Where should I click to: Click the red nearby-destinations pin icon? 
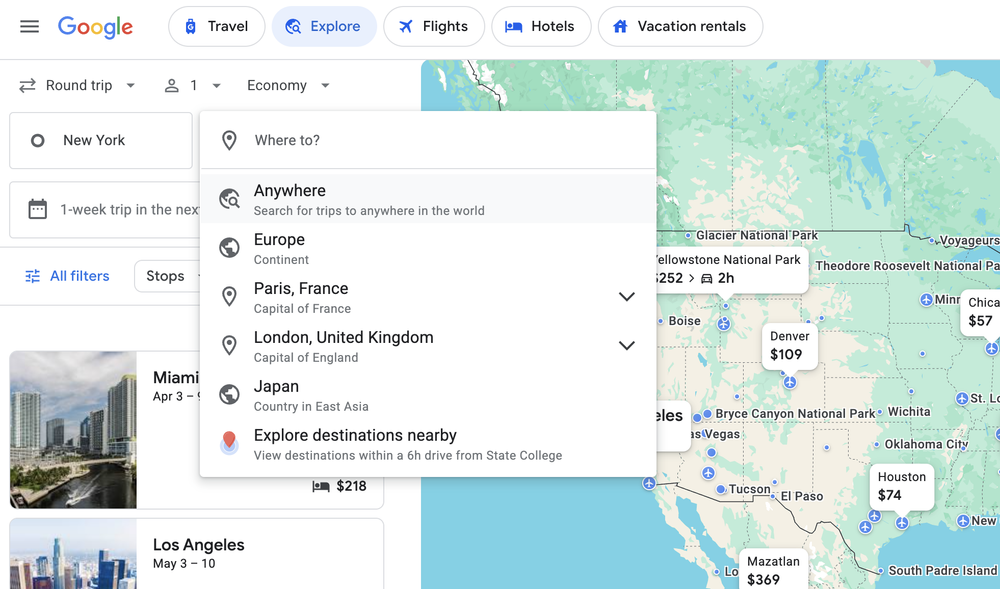pos(229,442)
